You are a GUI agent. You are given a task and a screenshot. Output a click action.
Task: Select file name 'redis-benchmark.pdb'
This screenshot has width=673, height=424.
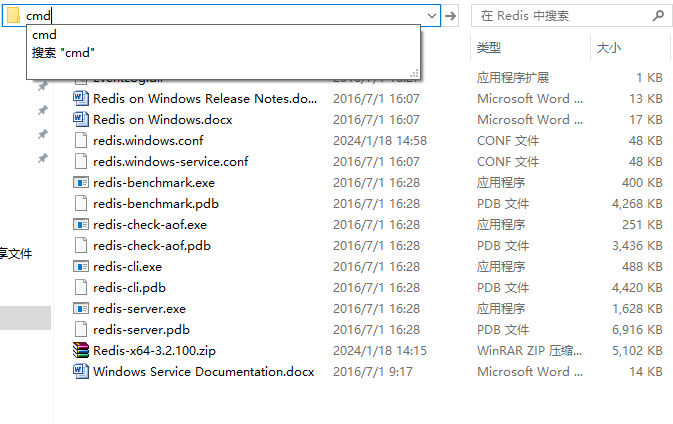156,203
